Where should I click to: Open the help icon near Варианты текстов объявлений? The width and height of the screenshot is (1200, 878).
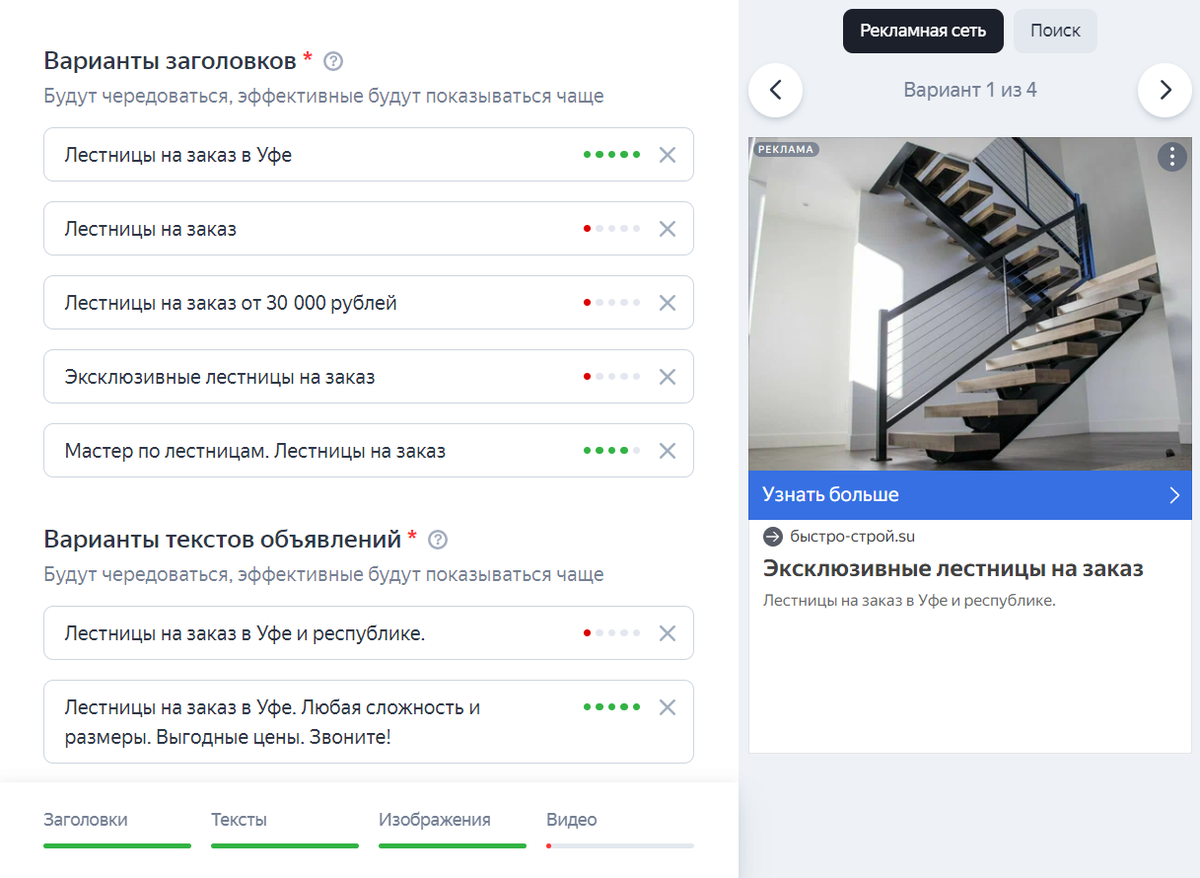(437, 540)
